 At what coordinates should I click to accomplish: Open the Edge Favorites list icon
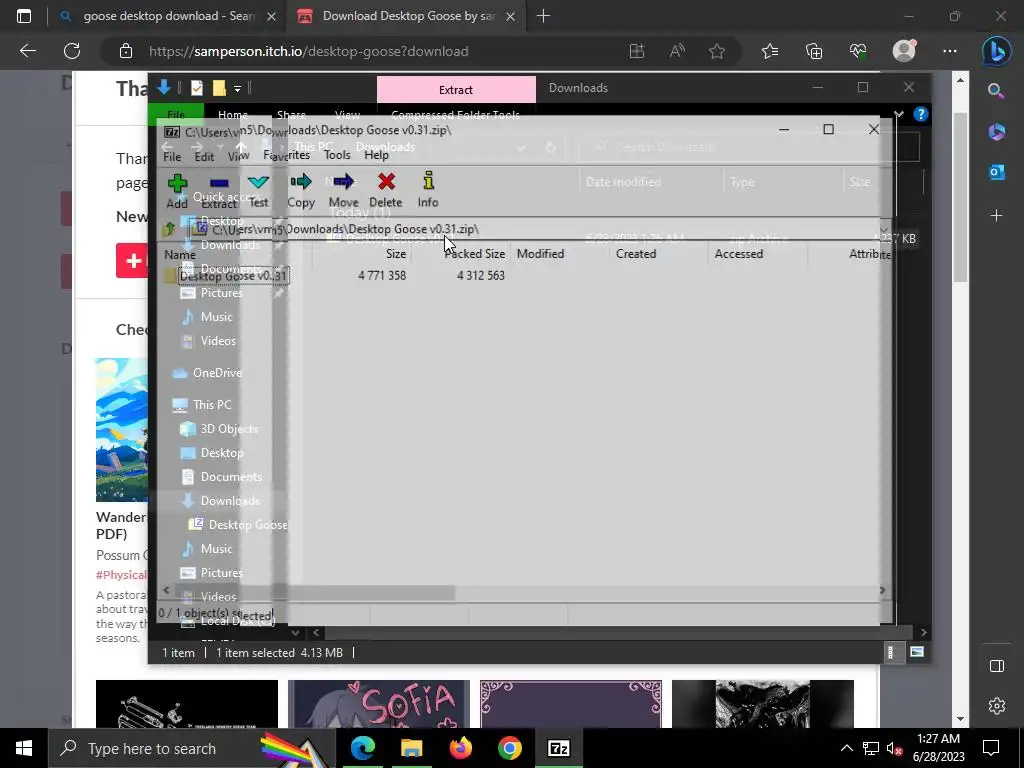pyautogui.click(x=770, y=51)
